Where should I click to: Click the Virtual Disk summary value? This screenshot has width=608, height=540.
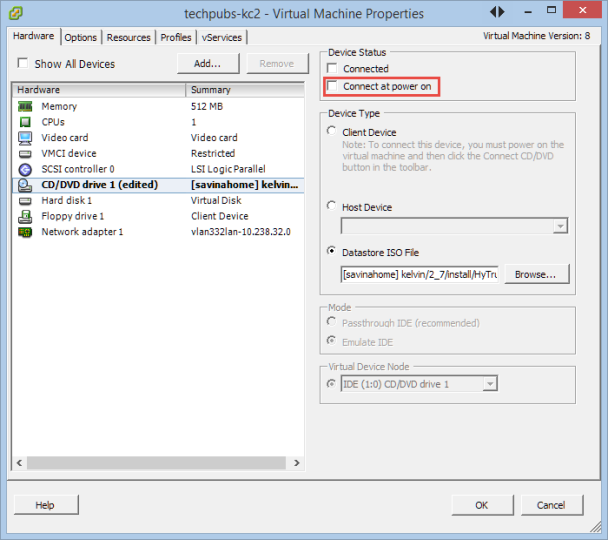click(216, 201)
